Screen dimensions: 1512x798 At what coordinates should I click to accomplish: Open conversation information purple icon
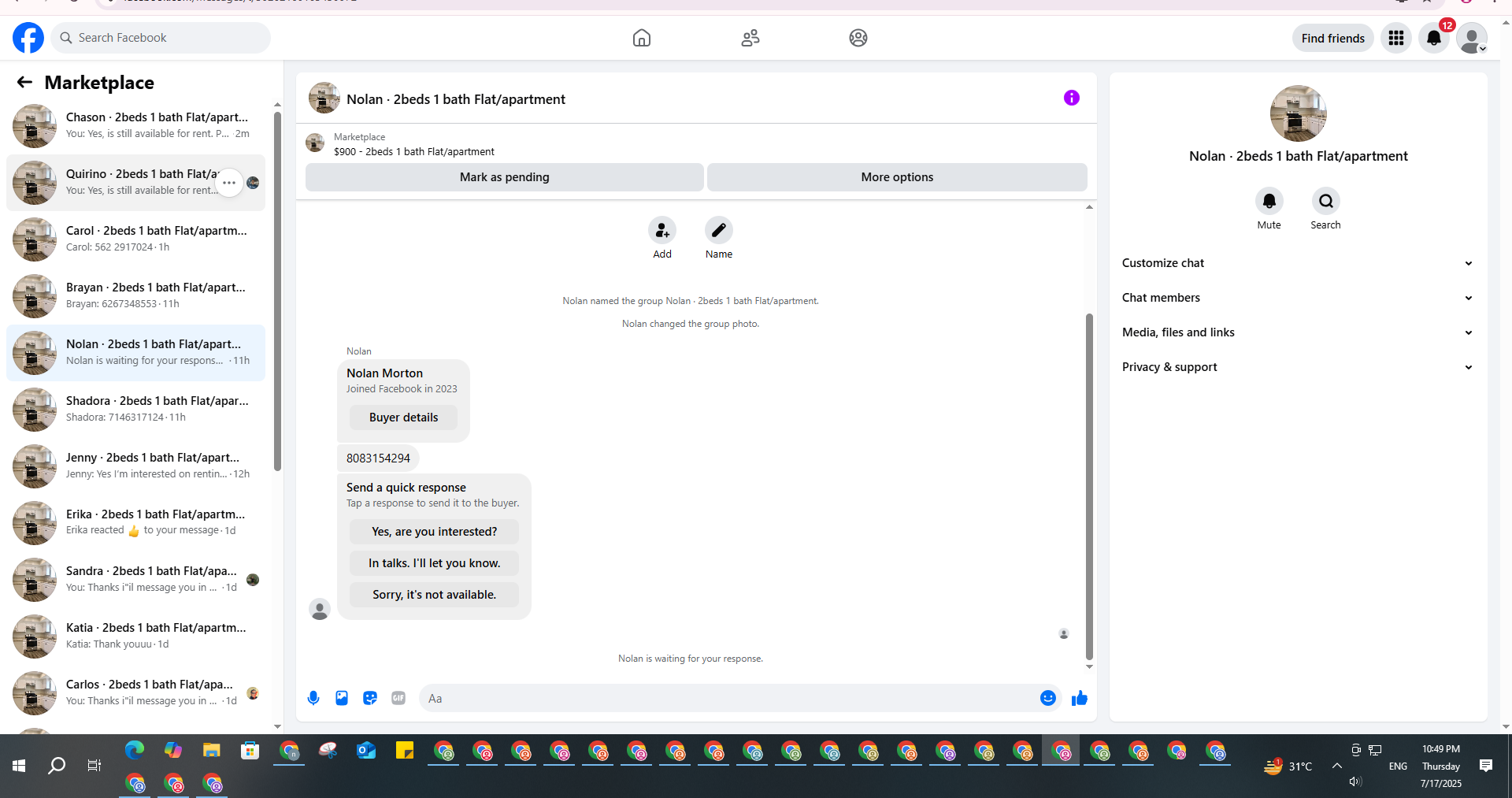(1072, 98)
